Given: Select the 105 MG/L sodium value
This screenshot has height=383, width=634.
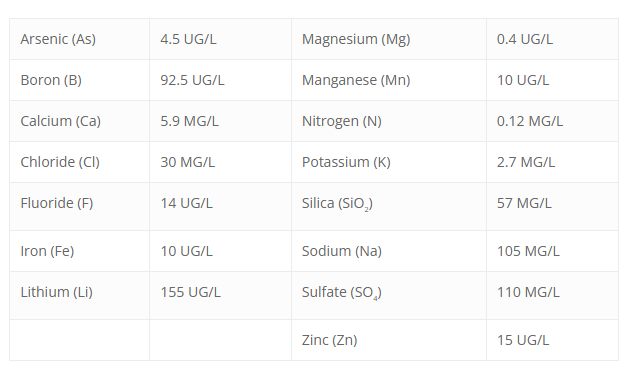Looking at the screenshot, I should 528,251.
